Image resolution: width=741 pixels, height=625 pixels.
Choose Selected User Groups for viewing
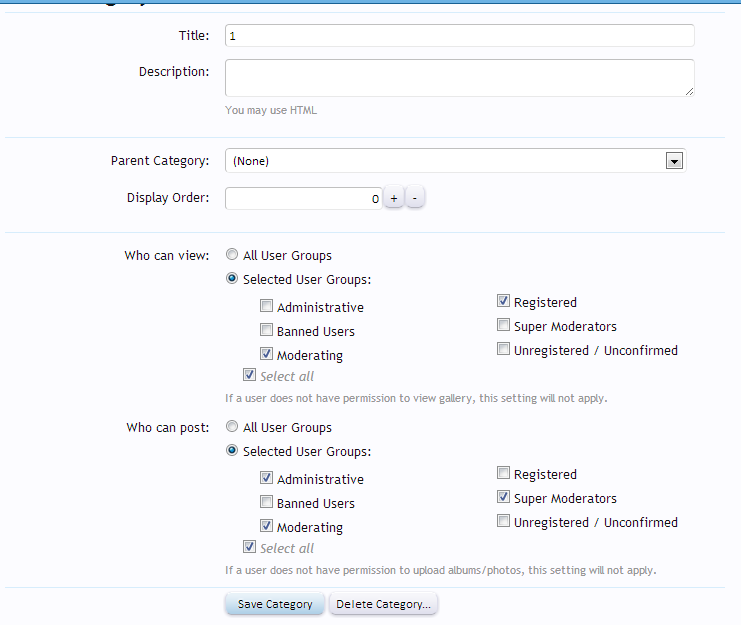pos(232,280)
